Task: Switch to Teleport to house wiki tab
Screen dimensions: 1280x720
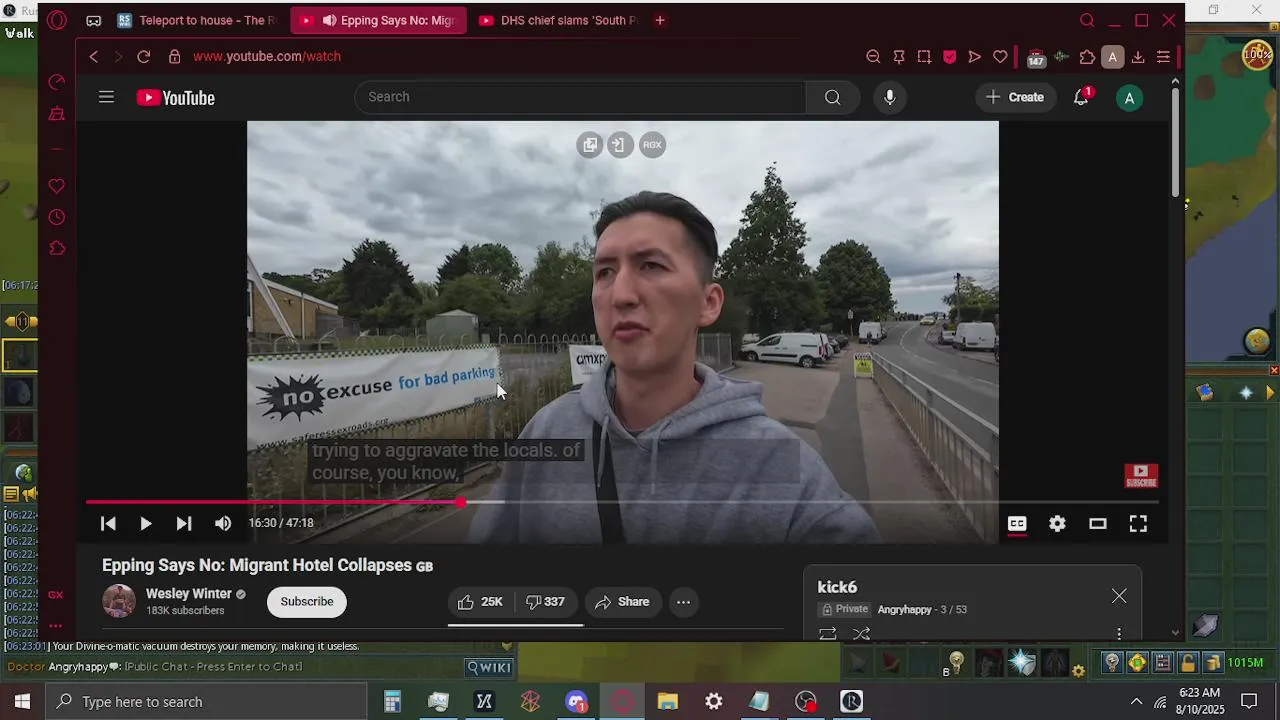Action: coord(198,20)
